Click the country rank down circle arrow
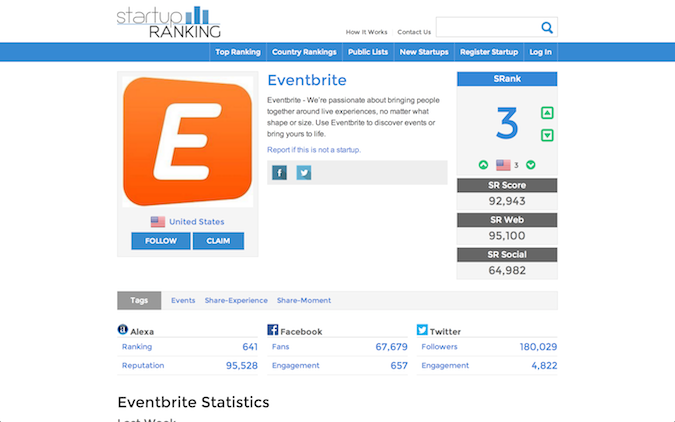Screen dimensions: 675x422 531,165
